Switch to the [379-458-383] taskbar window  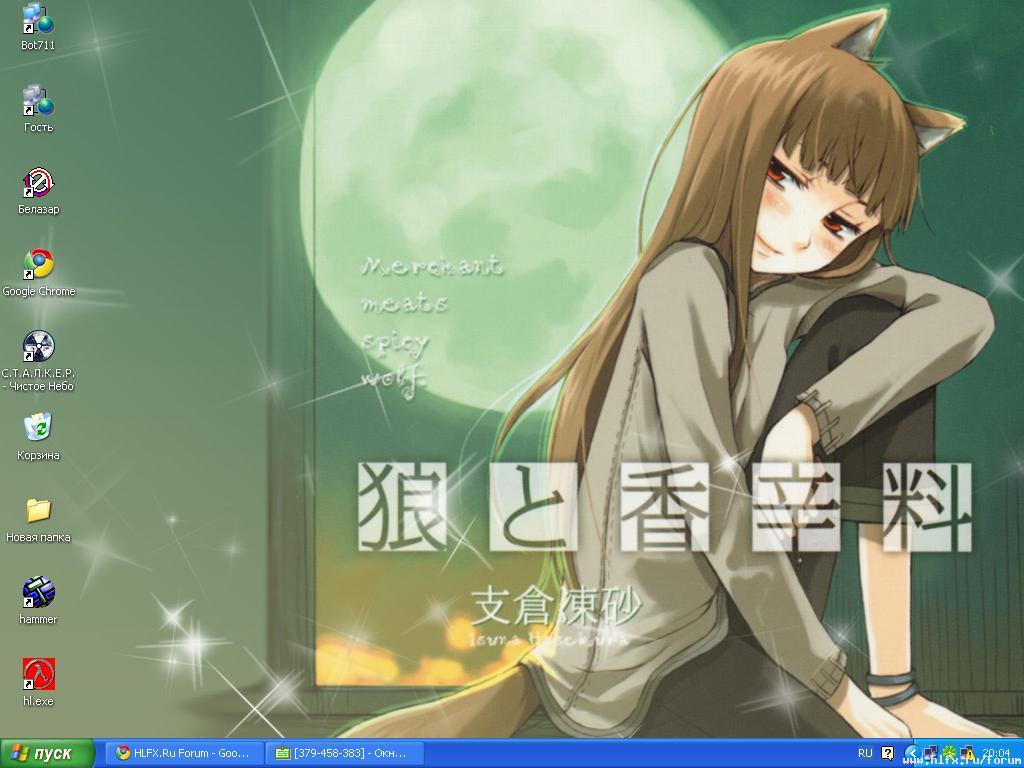(344, 753)
